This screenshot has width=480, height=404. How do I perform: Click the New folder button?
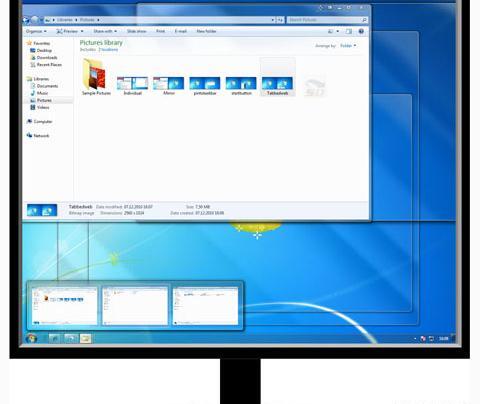click(206, 31)
